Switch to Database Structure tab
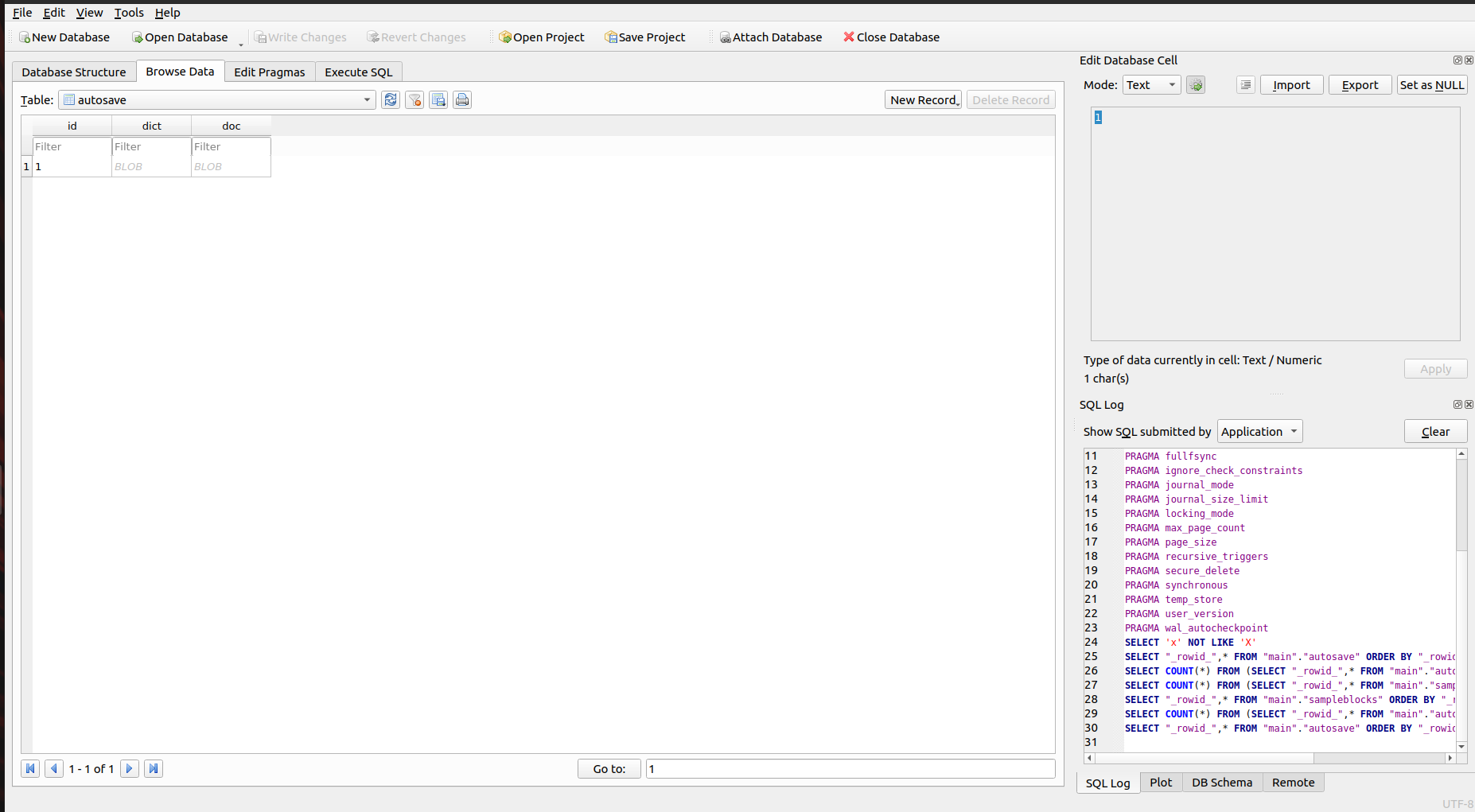The height and width of the screenshot is (812, 1475). [74, 72]
